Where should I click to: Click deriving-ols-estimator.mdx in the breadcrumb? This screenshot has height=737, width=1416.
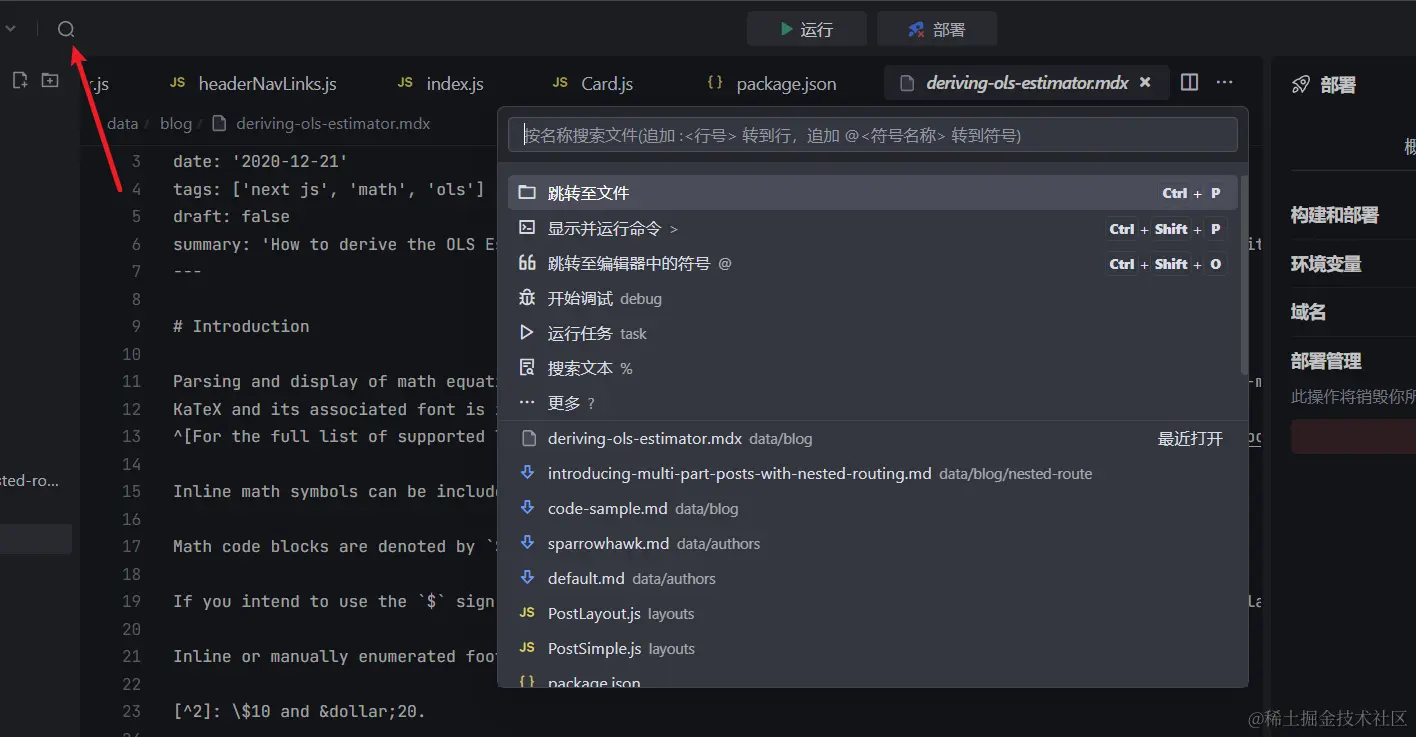(333, 124)
